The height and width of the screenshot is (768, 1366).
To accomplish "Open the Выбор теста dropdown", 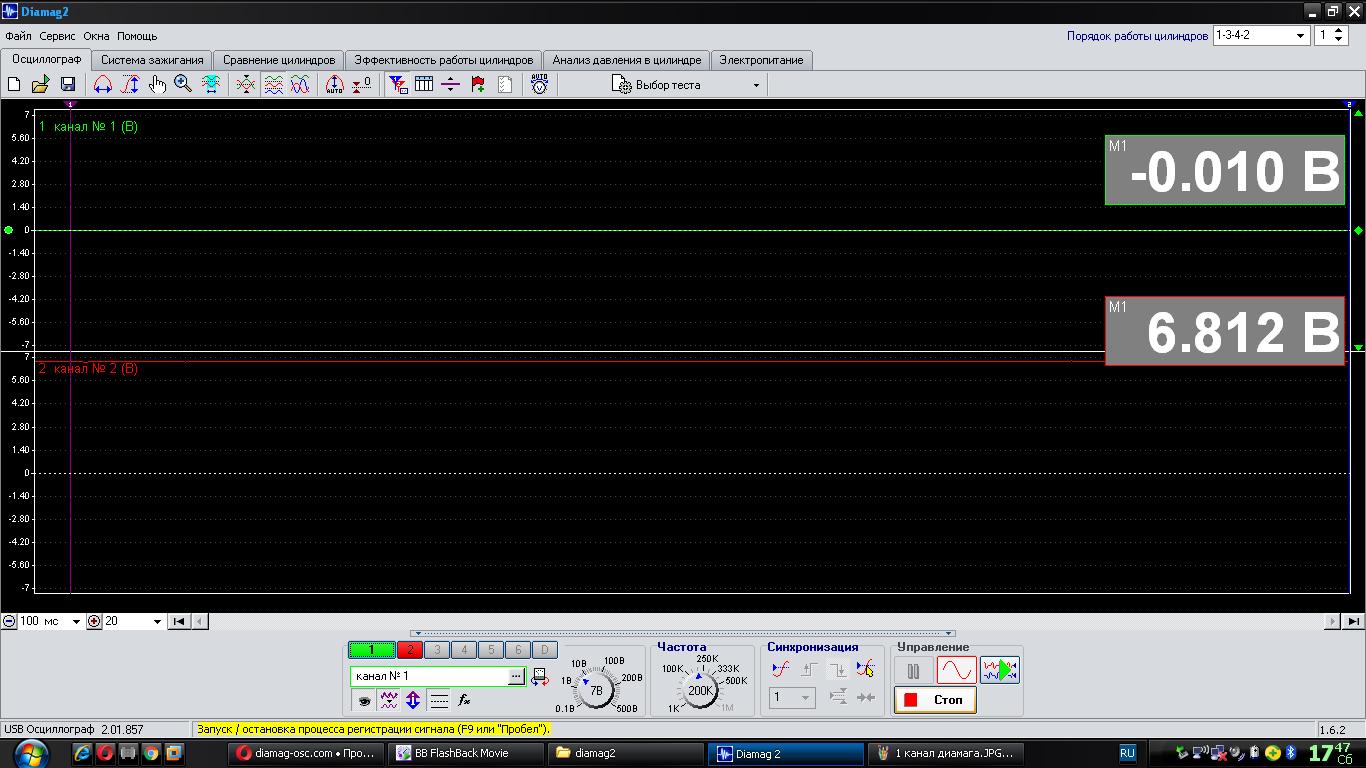I will pos(756,85).
